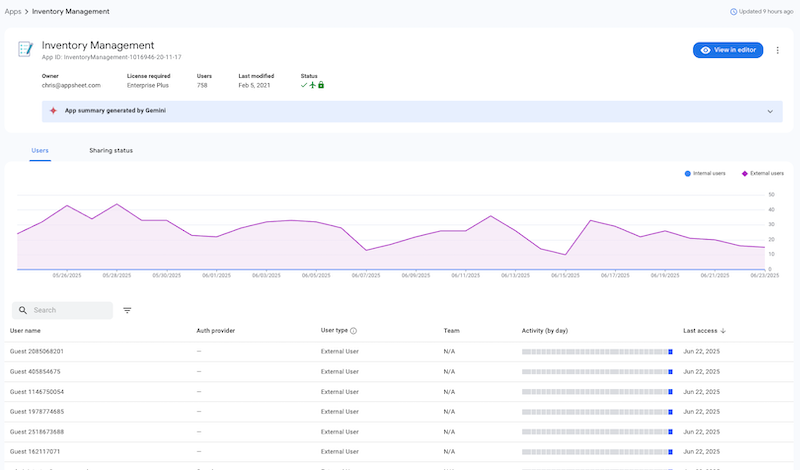
Task: Toggle Internal users legend item
Action: point(705,174)
